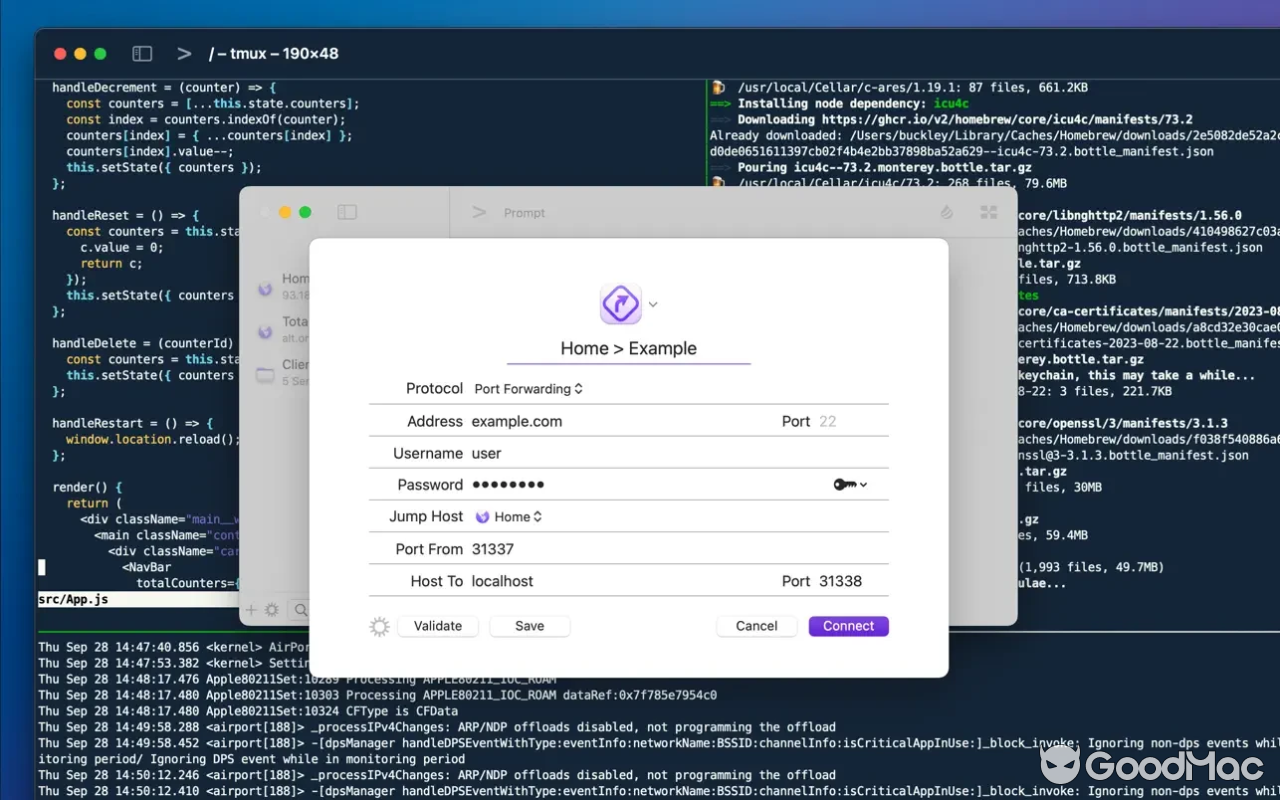Click the search magnifier icon below the sidebar
This screenshot has height=800, width=1280.
pos(299,609)
